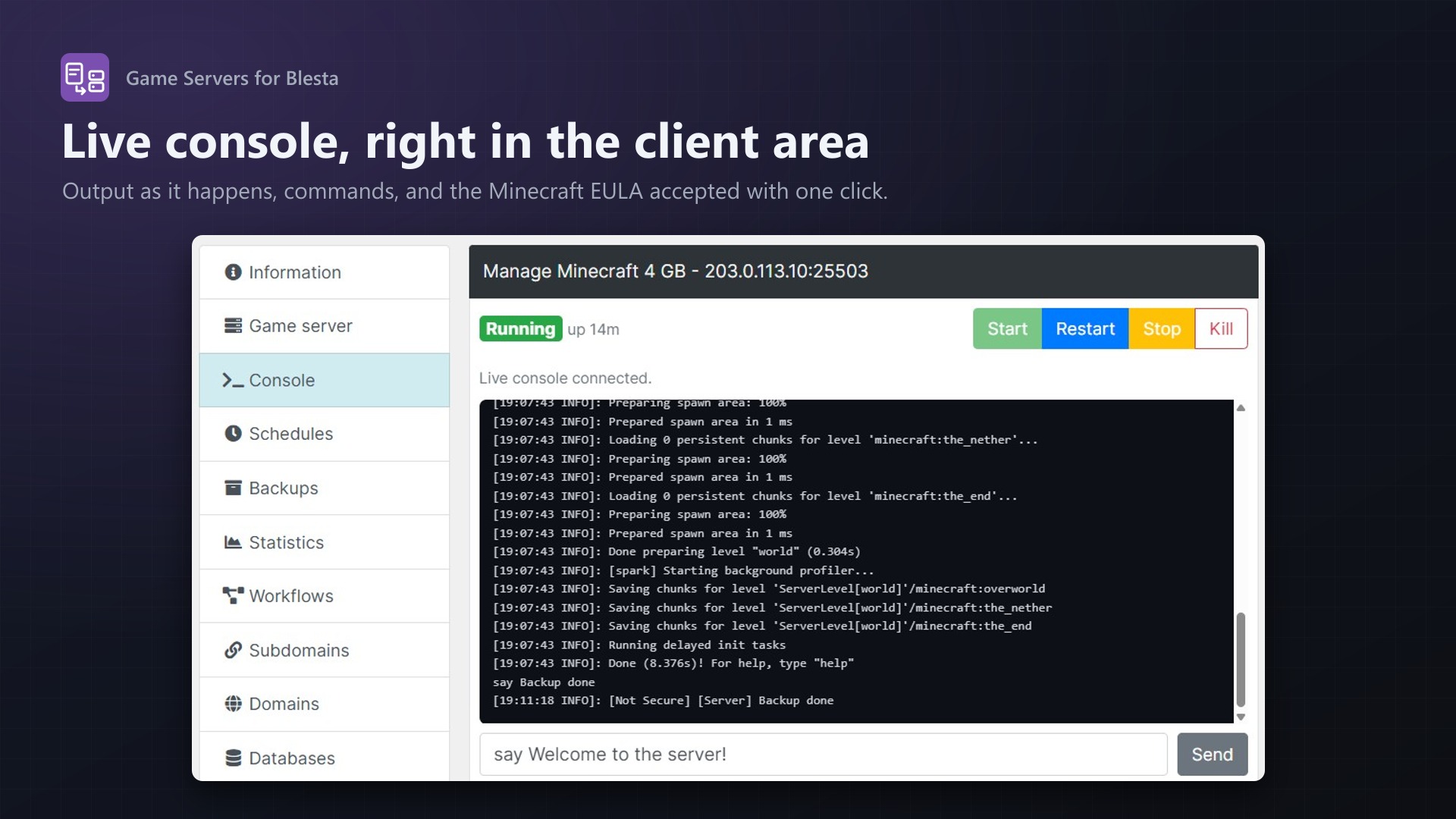Click the Statistics chart icon
1456x819 pixels.
click(x=233, y=542)
